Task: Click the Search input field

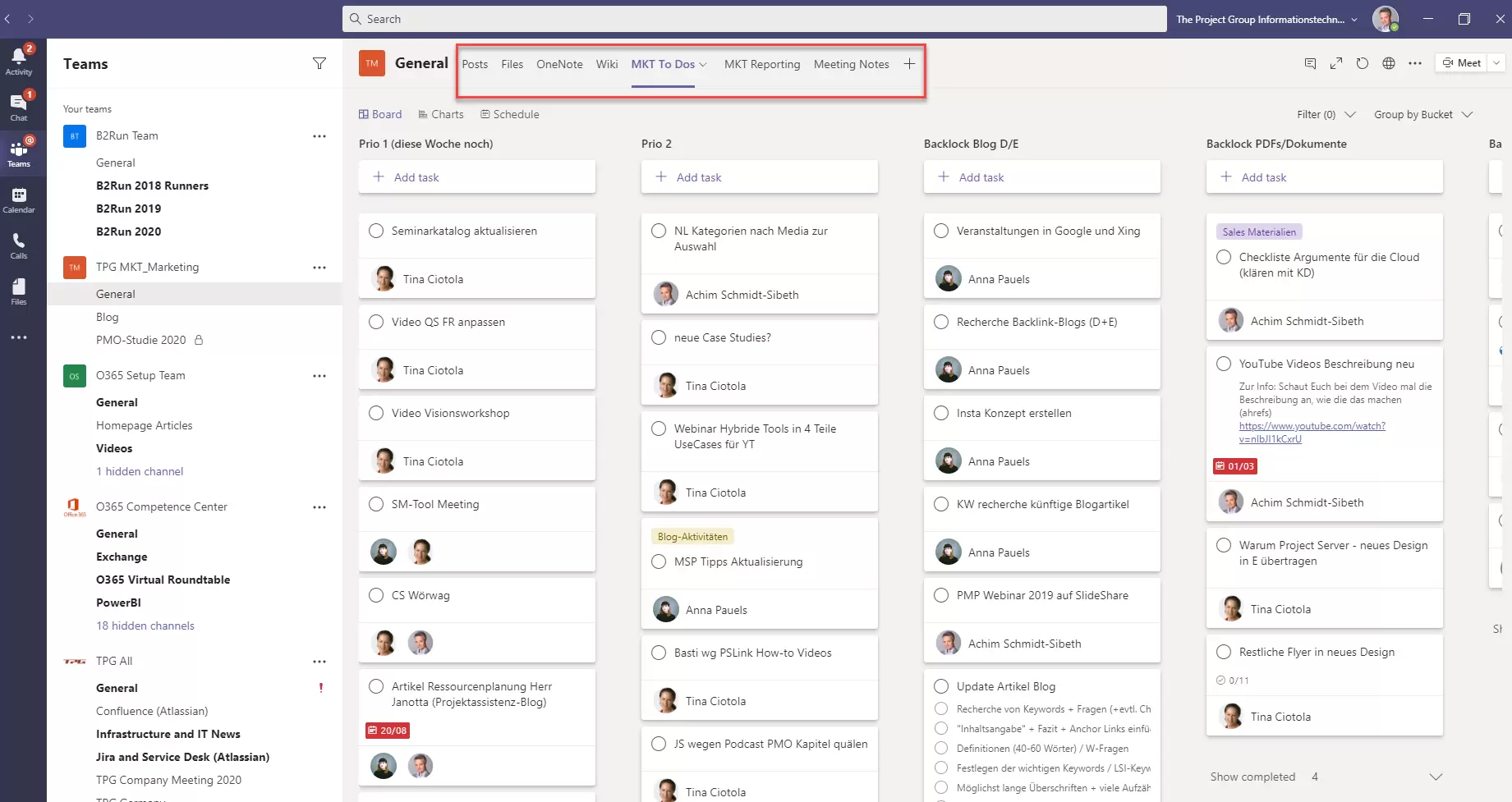Action: click(x=754, y=19)
